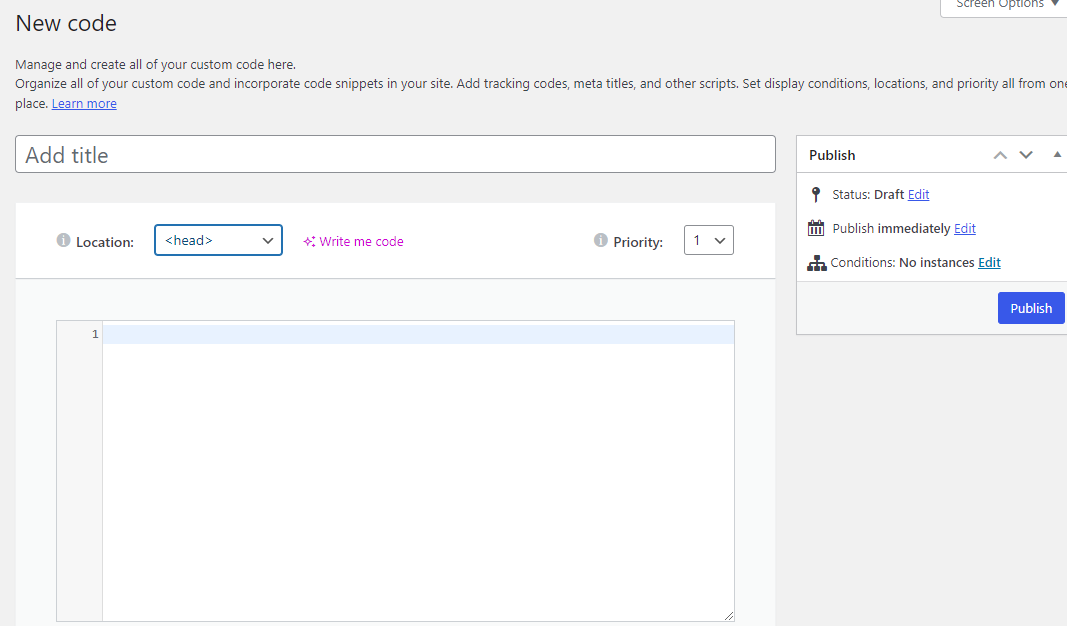Collapse the Publish panel with the triangle toggle
Viewport: 1067px width, 626px height.
tap(1057, 155)
